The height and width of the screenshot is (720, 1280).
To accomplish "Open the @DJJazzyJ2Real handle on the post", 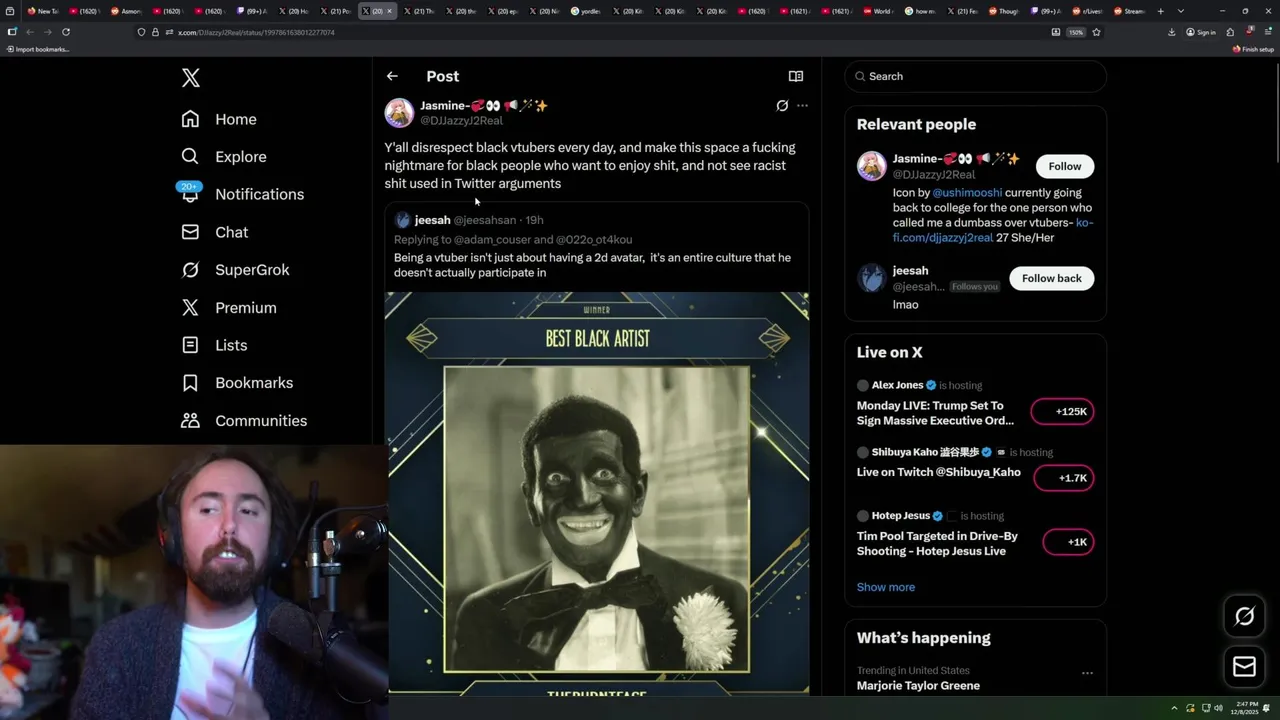I will [461, 121].
